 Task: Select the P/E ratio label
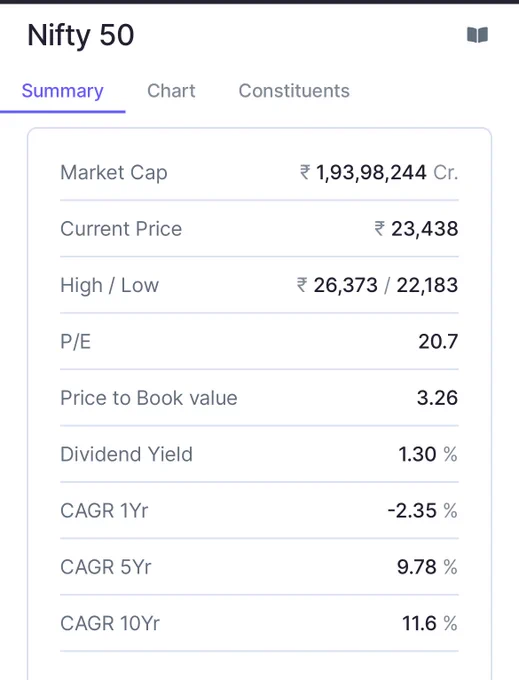click(75, 342)
